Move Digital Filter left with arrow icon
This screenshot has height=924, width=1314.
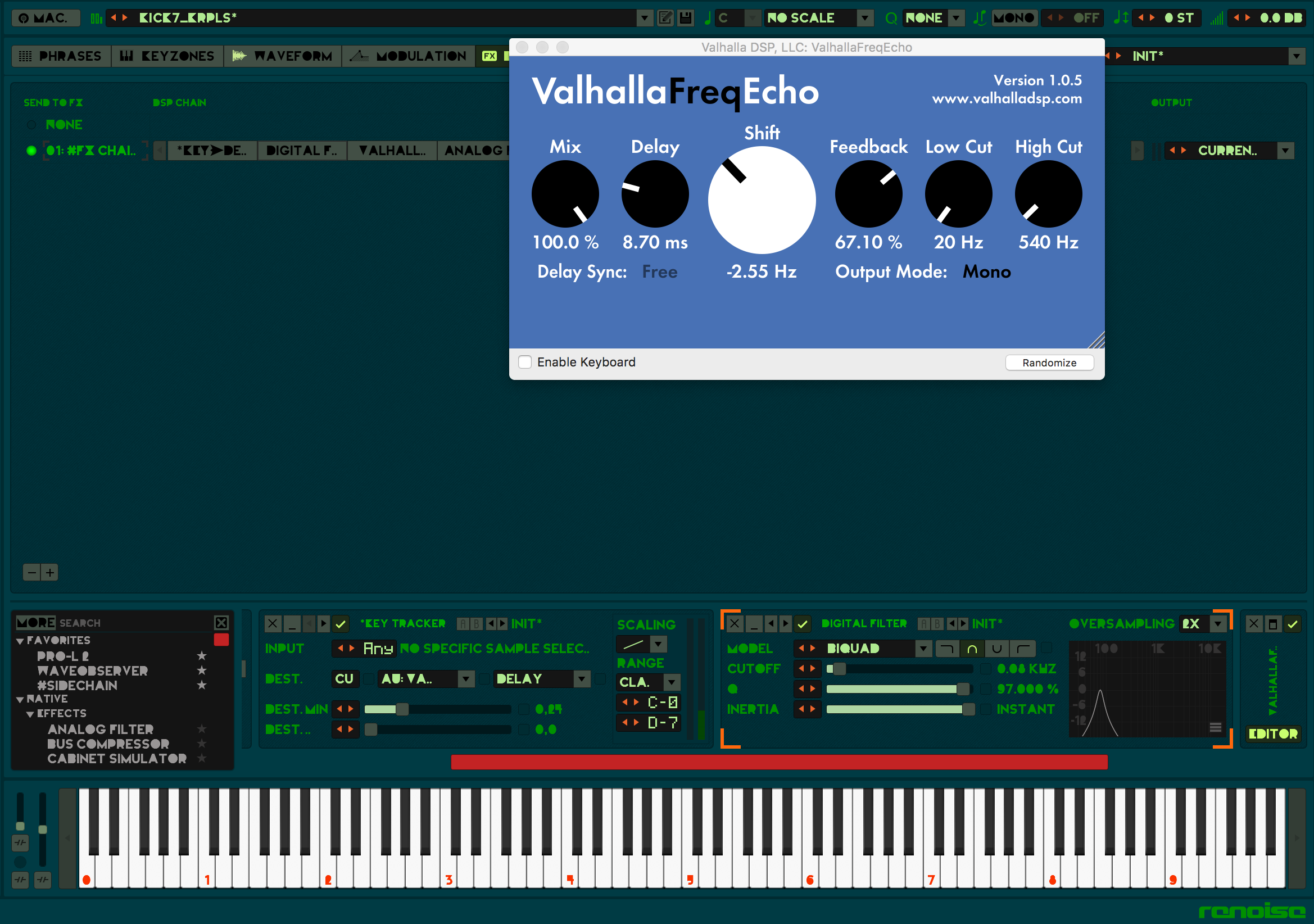(772, 623)
